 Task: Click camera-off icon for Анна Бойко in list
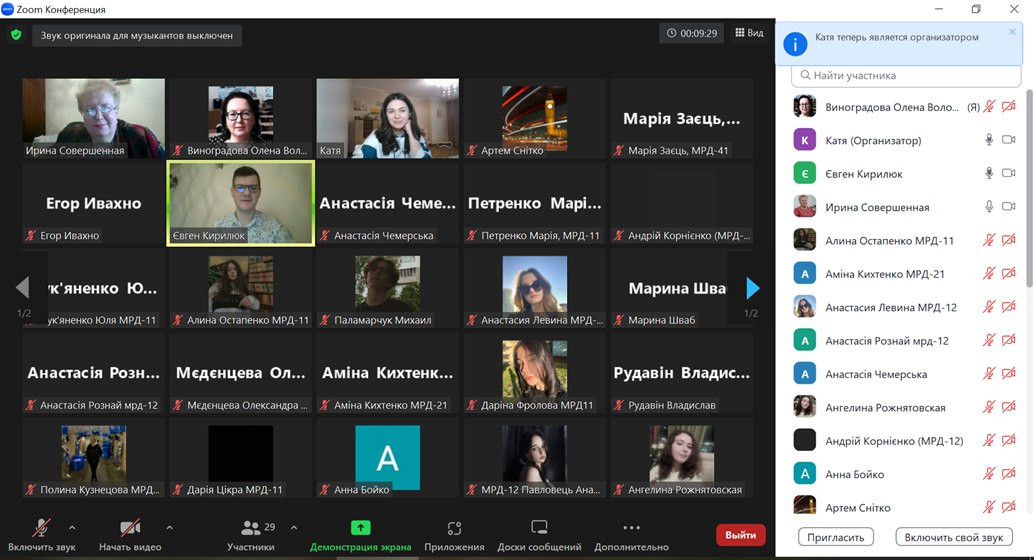pyautogui.click(x=1008, y=474)
